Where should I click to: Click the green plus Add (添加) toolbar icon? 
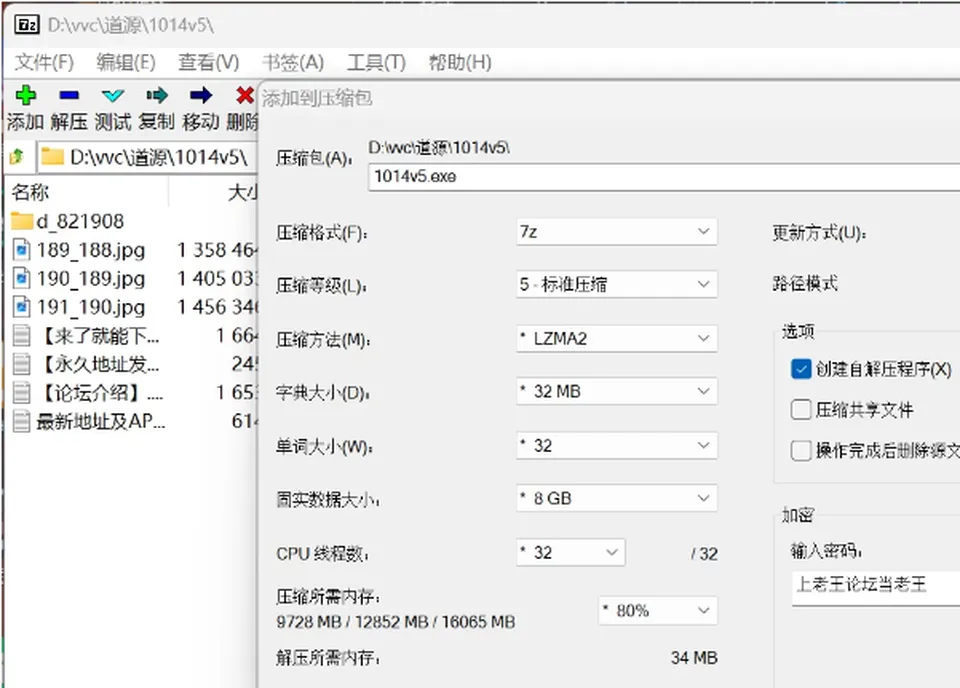(x=26, y=95)
